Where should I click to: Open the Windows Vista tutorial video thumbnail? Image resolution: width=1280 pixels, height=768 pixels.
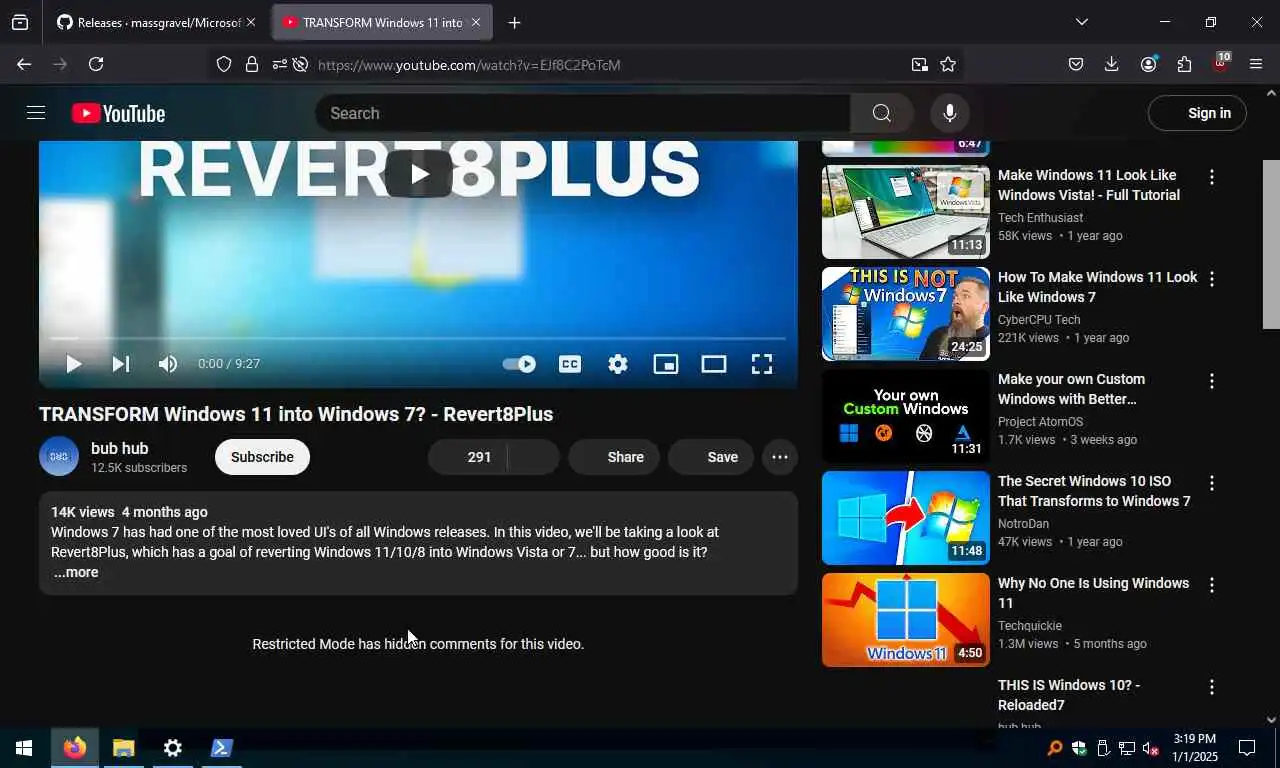[x=906, y=212]
